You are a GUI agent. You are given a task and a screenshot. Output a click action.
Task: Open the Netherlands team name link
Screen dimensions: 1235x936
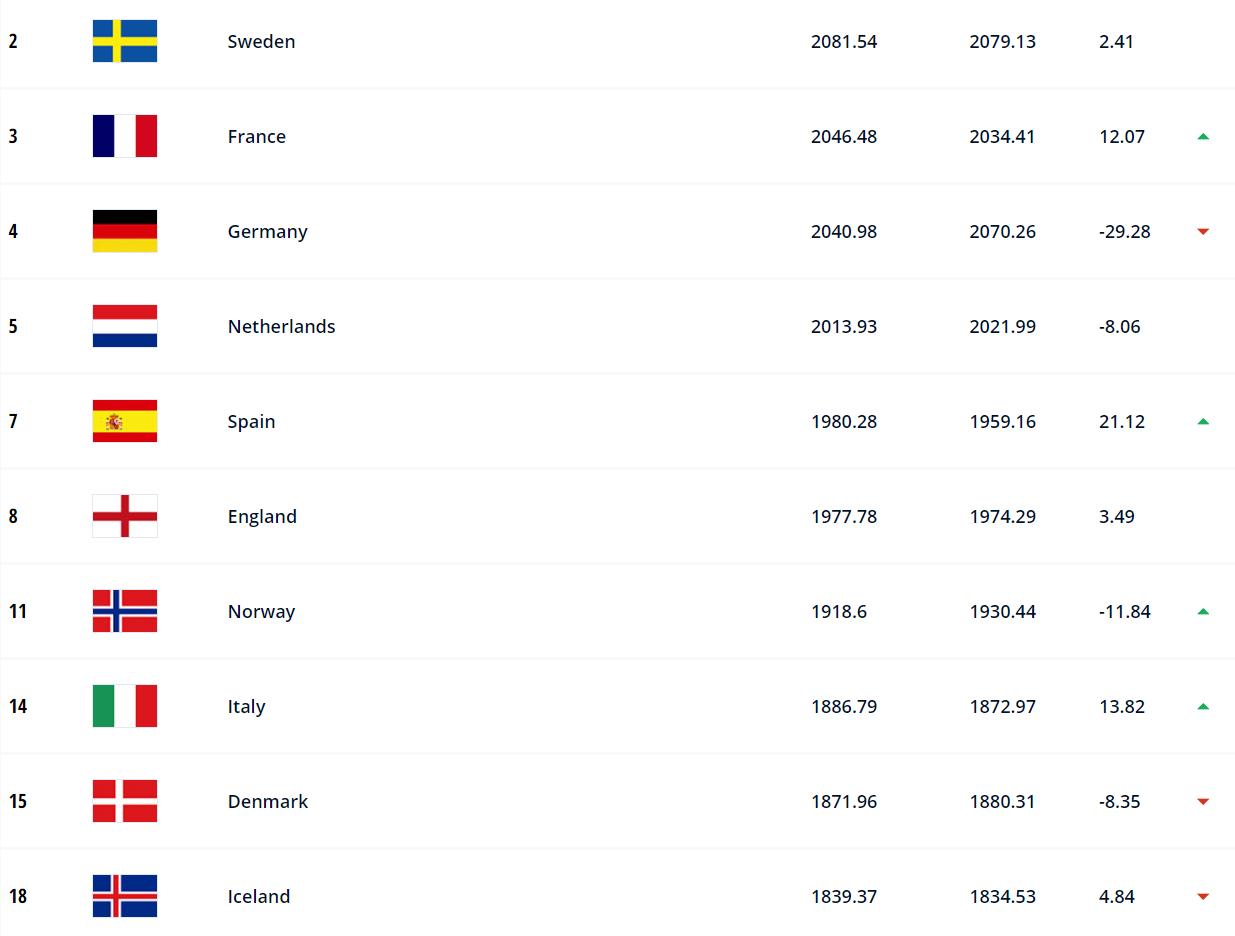point(281,326)
